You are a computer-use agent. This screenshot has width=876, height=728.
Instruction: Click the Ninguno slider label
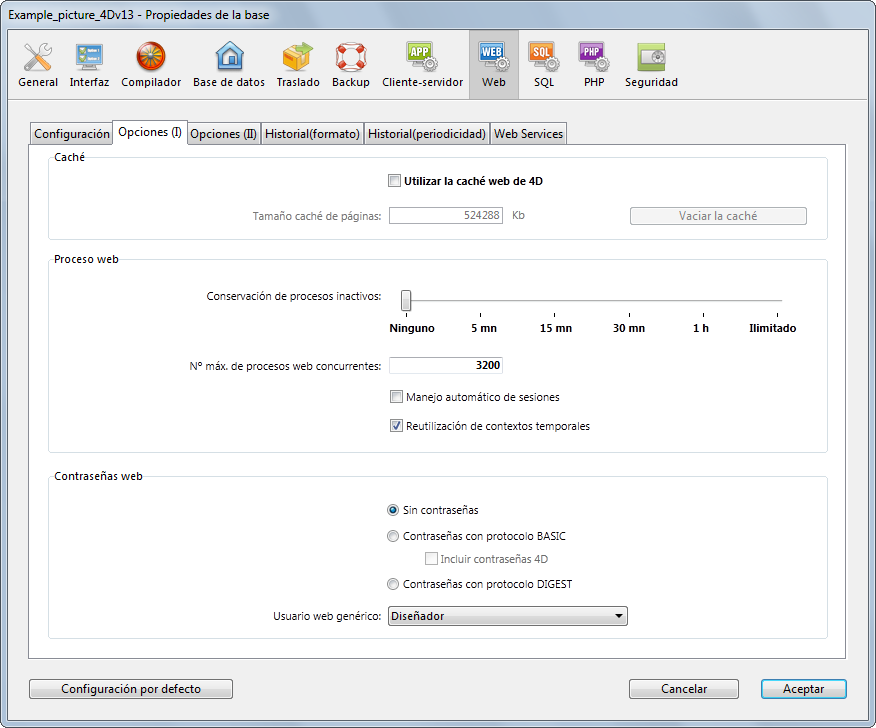(x=412, y=328)
